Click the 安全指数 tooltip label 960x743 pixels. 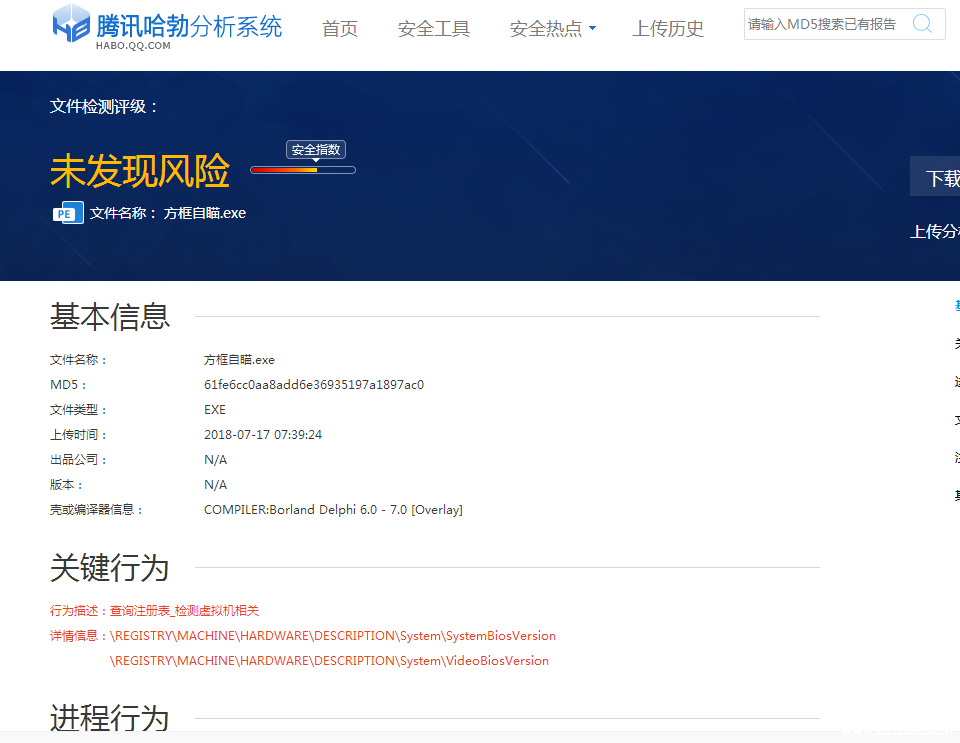pyautogui.click(x=316, y=150)
